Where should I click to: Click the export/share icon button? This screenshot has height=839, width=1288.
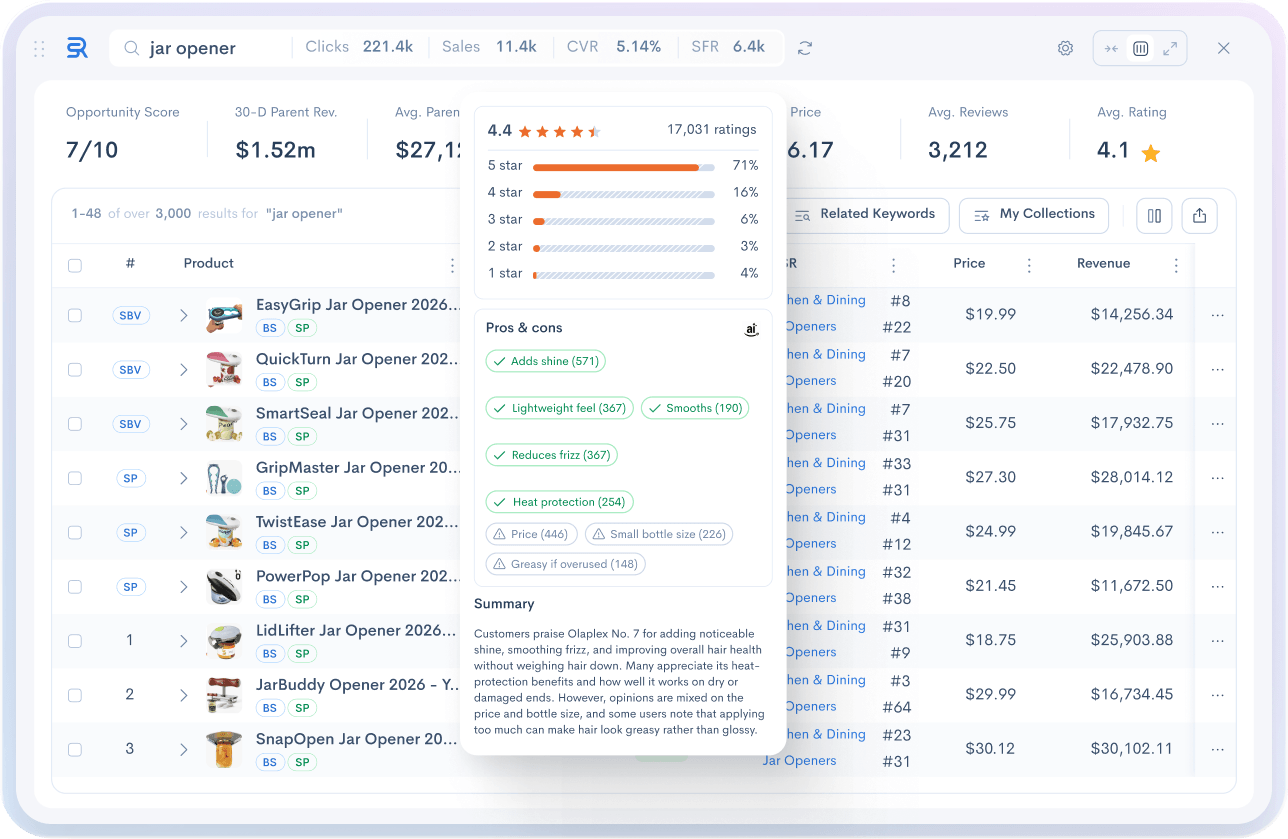1199,215
